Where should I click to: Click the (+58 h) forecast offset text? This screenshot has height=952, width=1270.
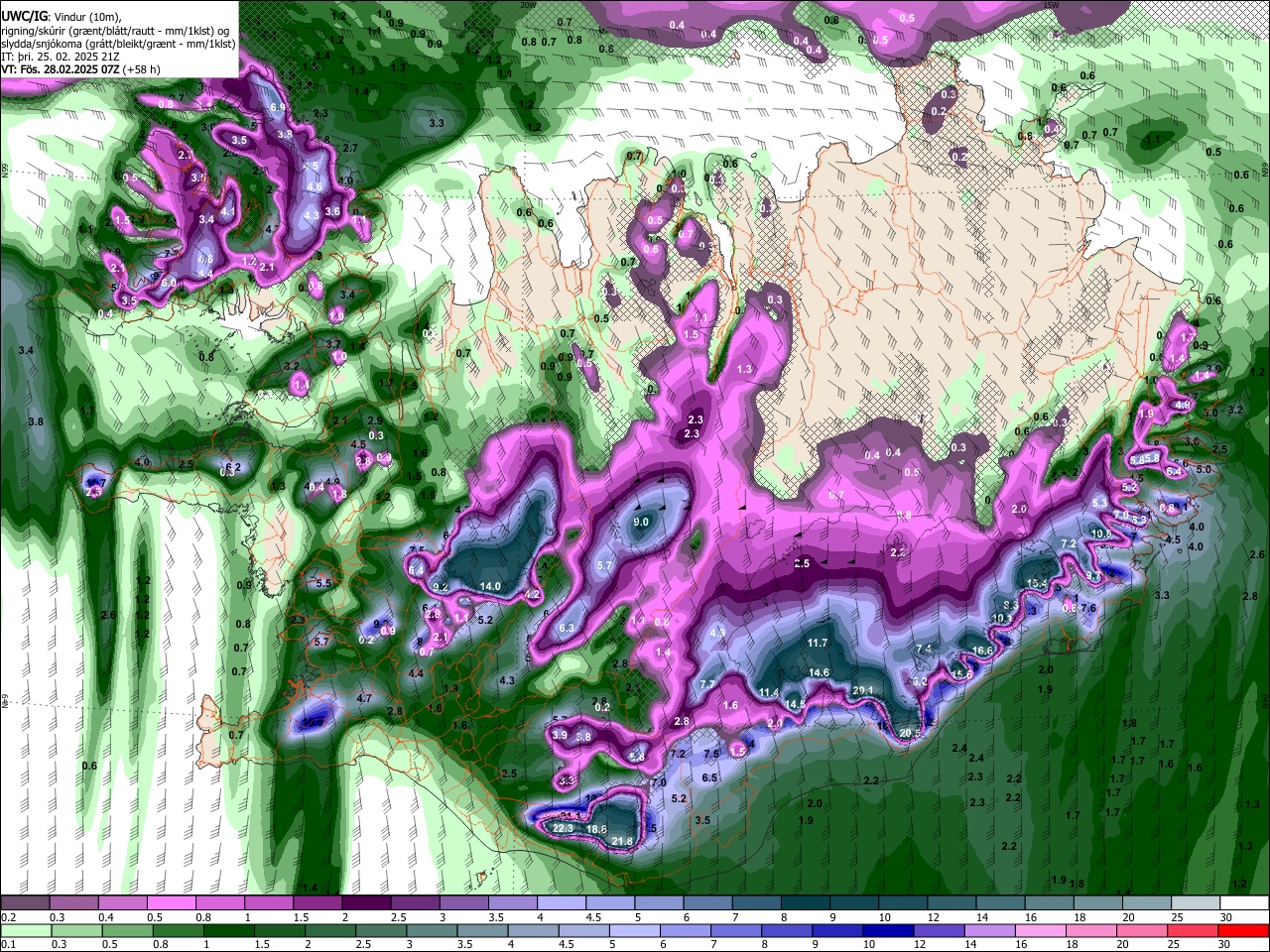coord(142,69)
